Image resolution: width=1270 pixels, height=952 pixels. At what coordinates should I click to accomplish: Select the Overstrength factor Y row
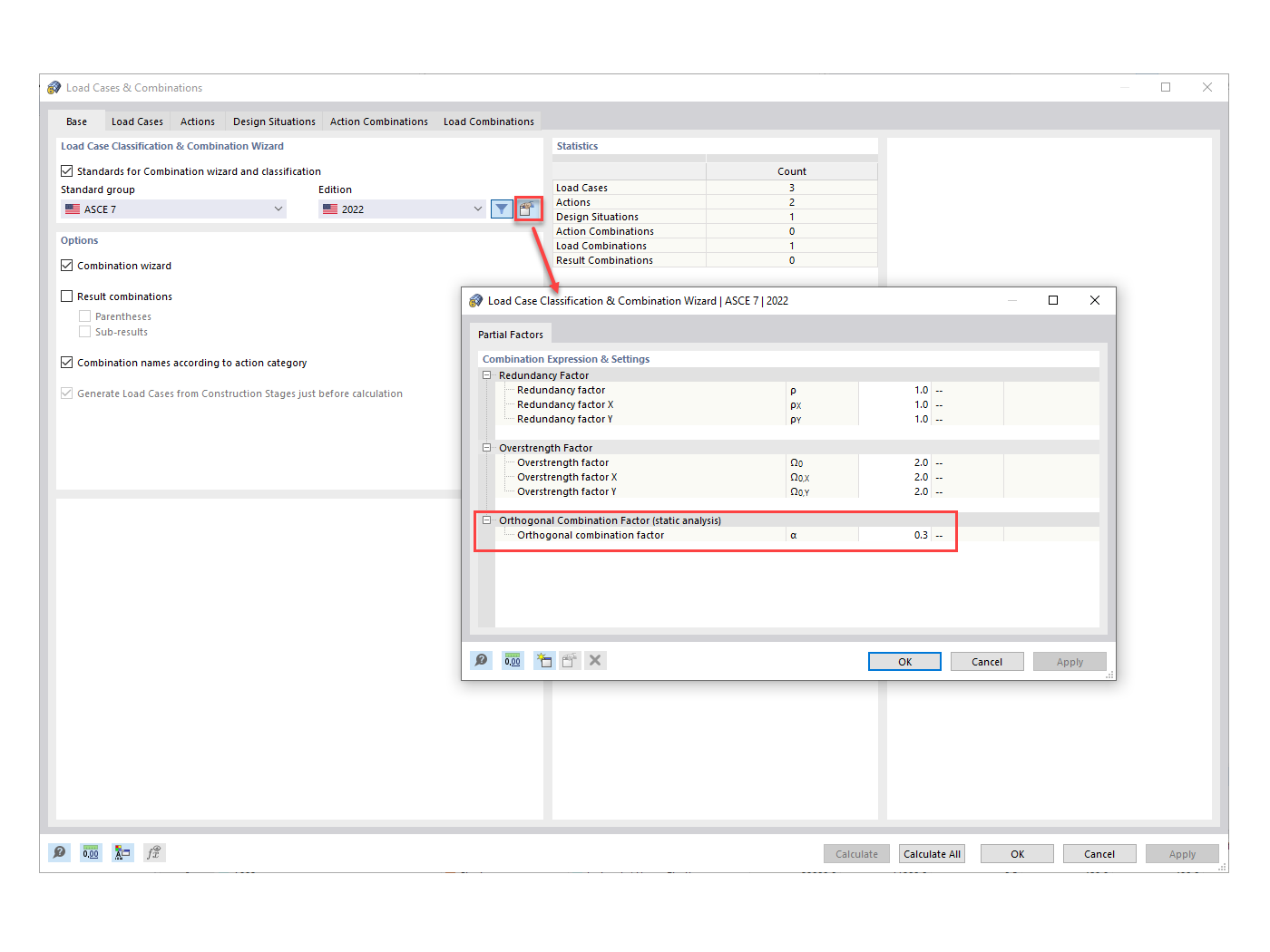(797, 491)
